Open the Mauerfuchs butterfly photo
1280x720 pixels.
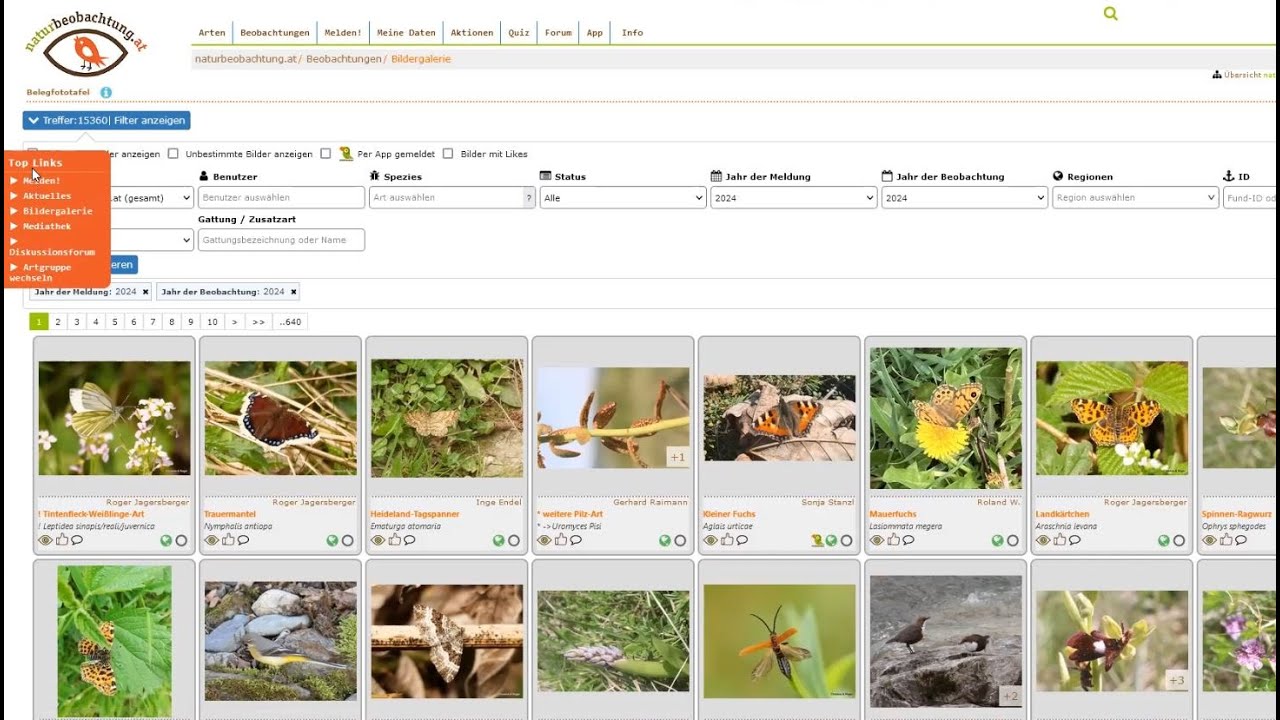(x=945, y=418)
